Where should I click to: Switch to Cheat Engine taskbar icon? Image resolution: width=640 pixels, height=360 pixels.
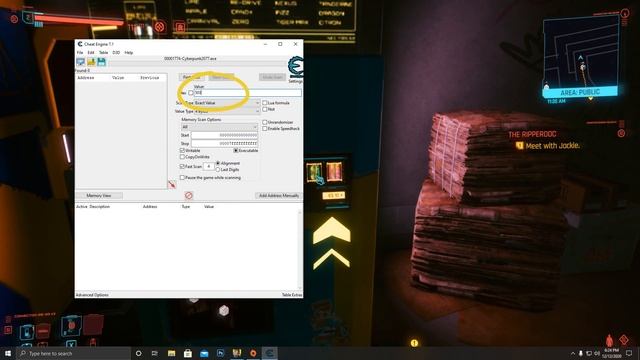tap(269, 353)
